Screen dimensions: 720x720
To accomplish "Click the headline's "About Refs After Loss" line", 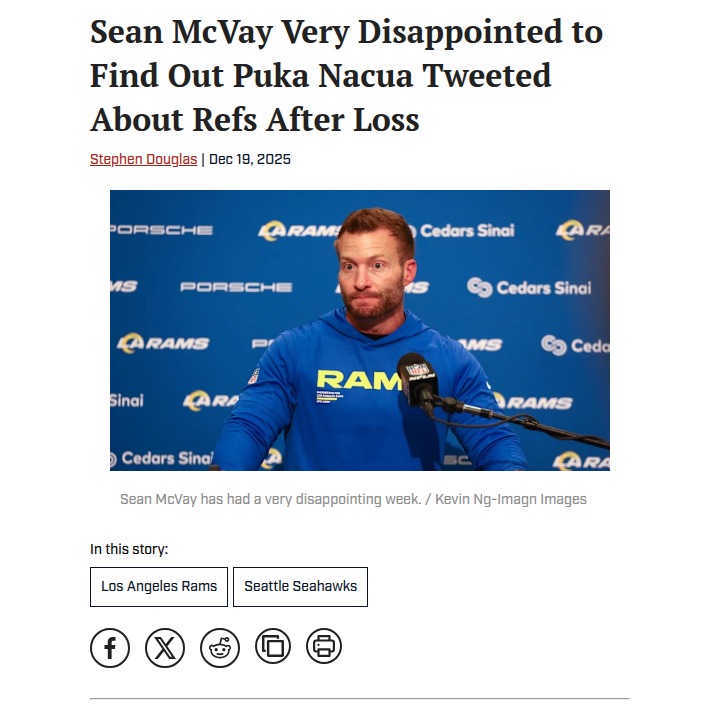I will click(x=255, y=120).
